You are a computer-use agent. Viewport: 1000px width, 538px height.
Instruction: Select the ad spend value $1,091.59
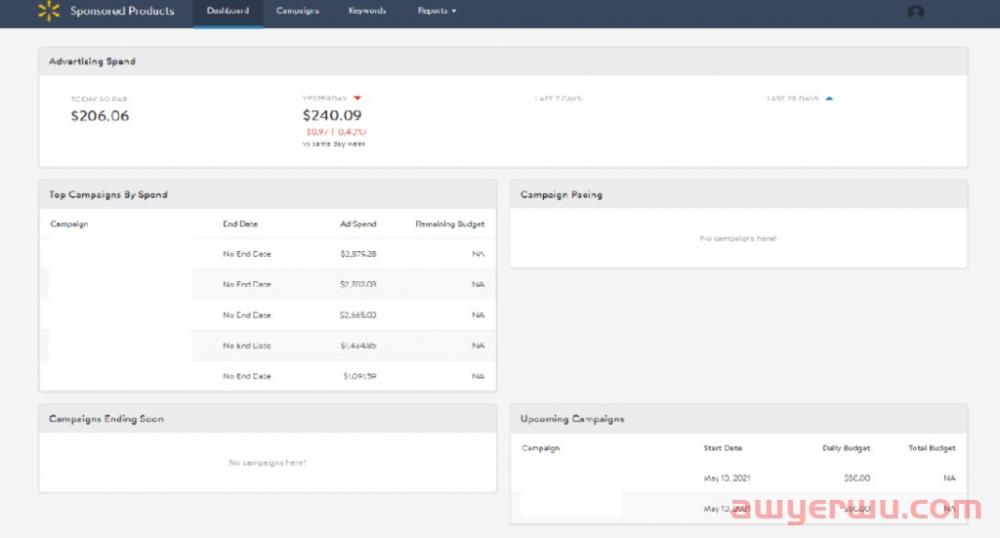[x=360, y=376]
